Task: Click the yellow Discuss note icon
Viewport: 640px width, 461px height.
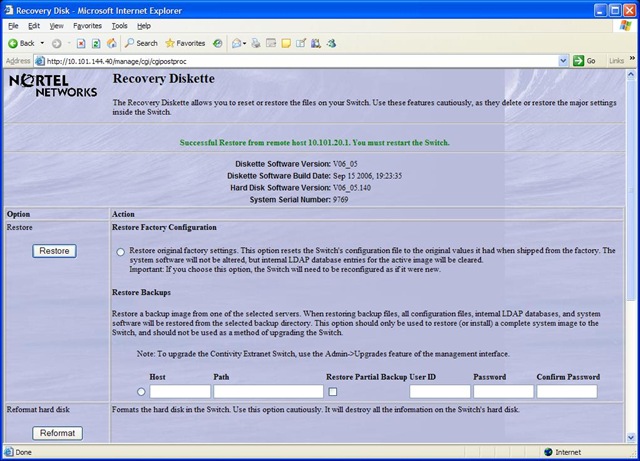Action: (286, 43)
